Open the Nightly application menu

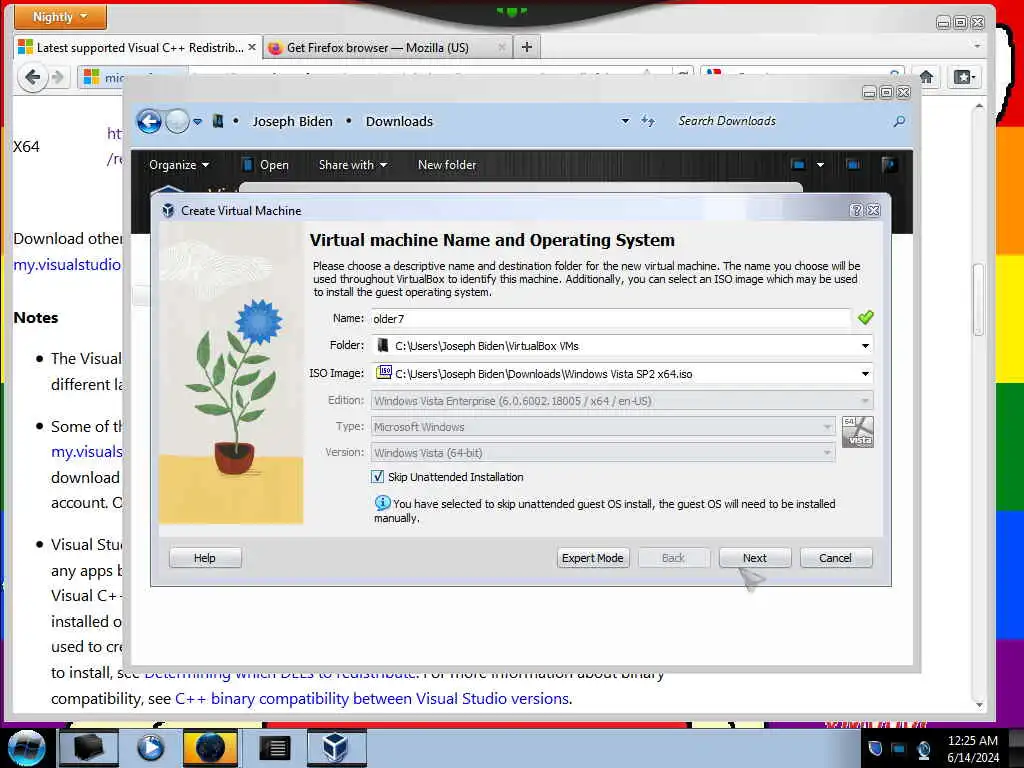tap(60, 16)
